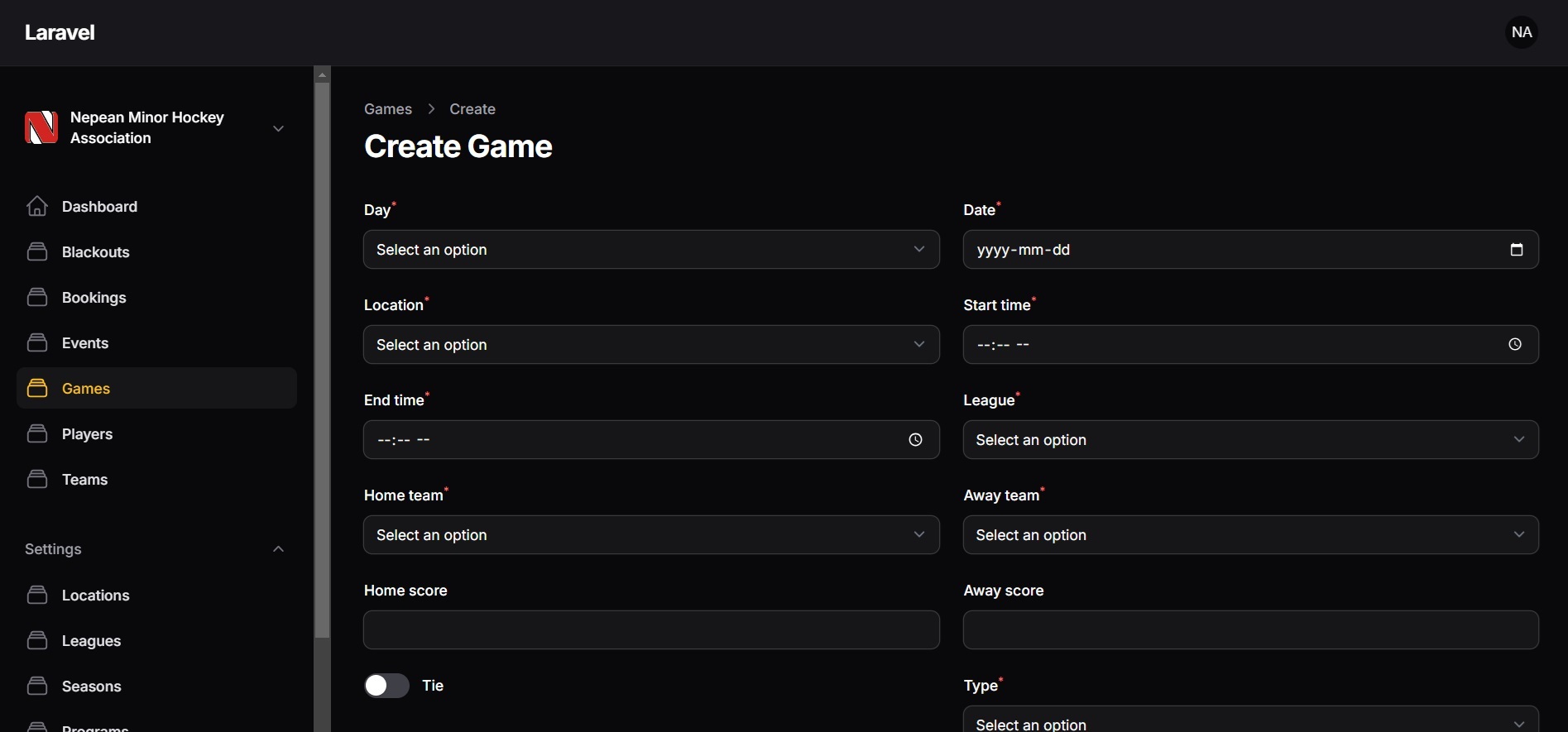Expand the association switcher chevron

pos(278,128)
